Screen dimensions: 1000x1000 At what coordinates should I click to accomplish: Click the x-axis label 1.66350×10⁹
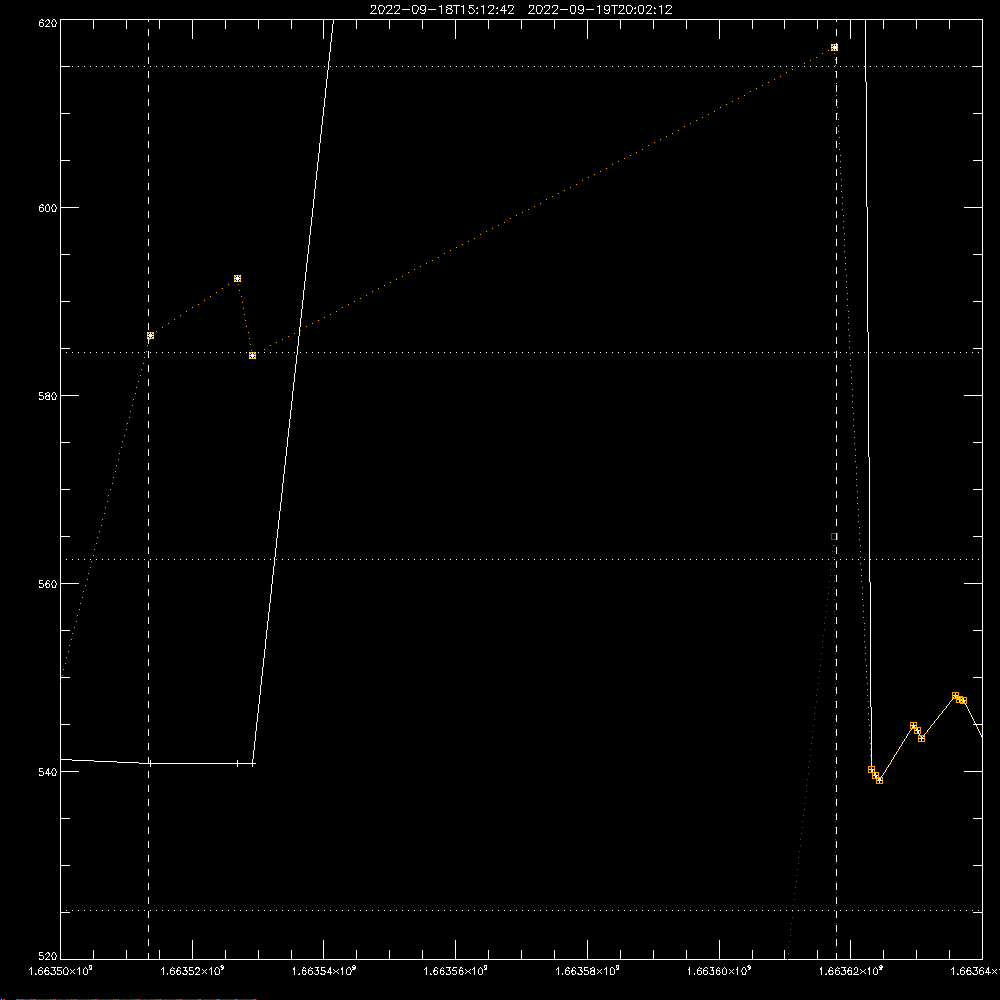coord(61,971)
